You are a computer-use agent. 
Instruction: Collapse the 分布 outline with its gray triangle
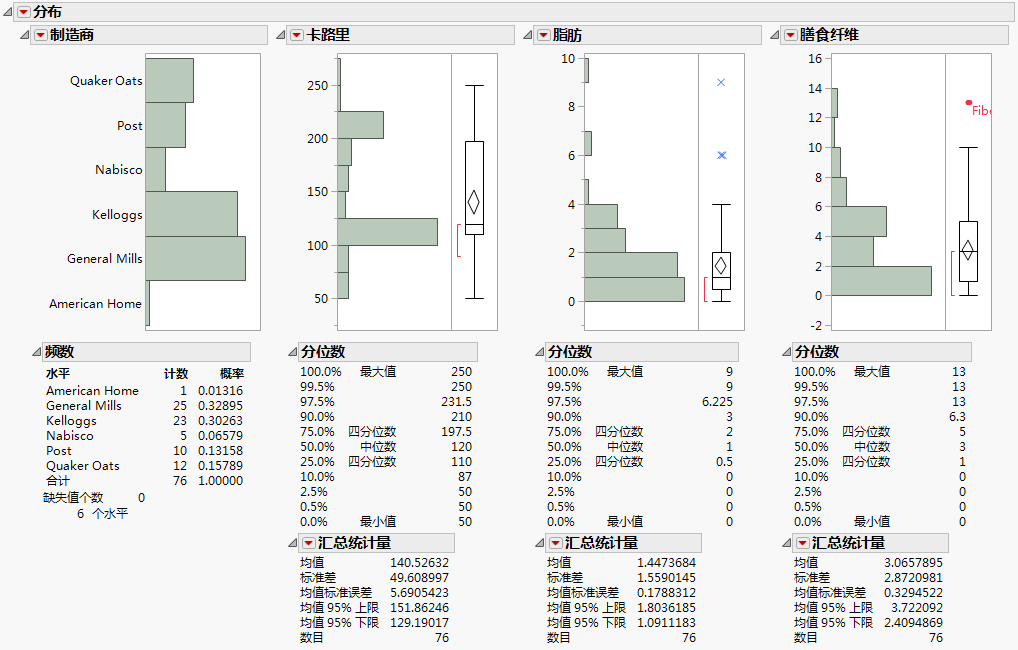pos(7,12)
